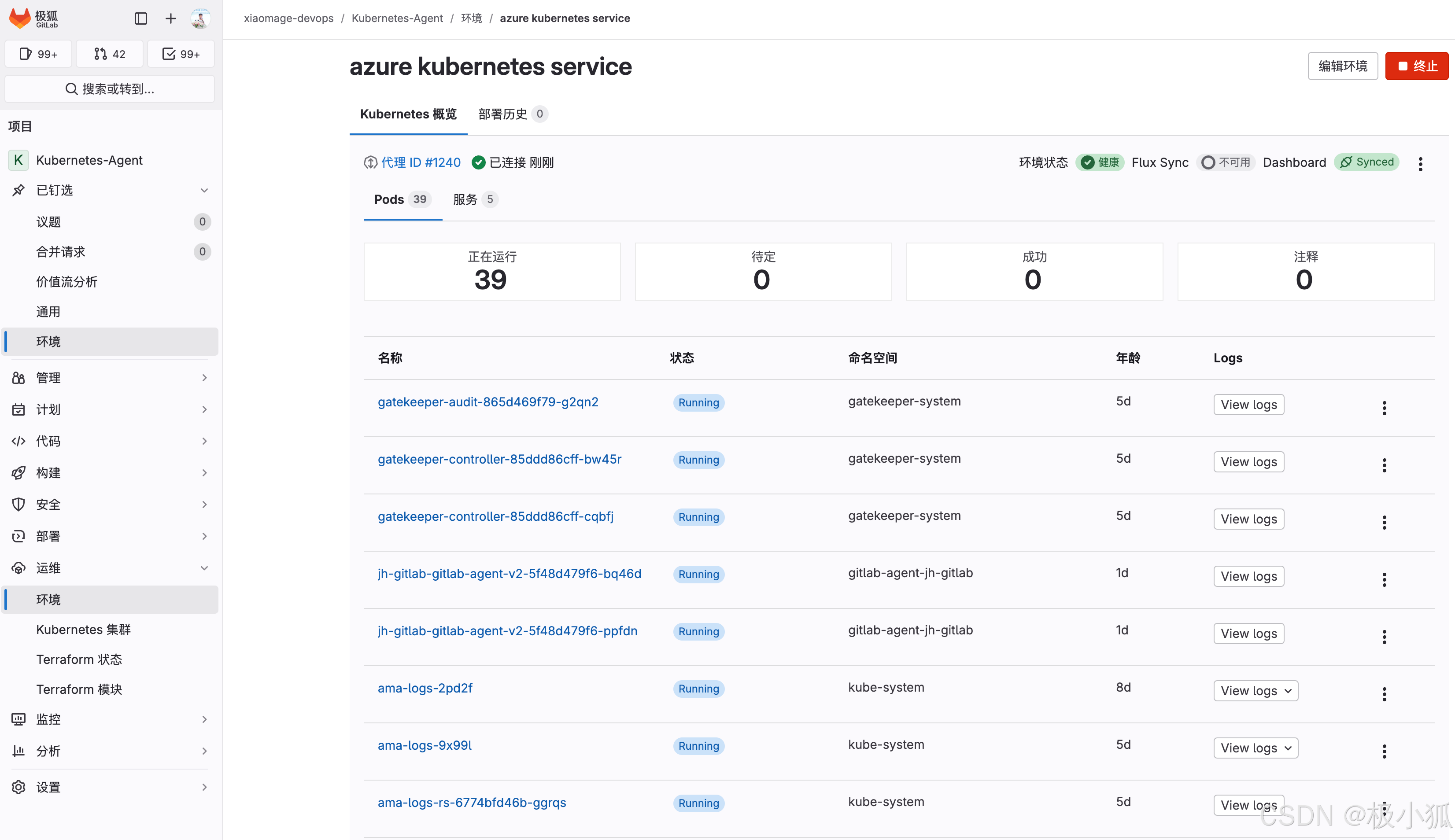Click the JiHu GitLab fox logo
1455x840 pixels.
(20, 18)
